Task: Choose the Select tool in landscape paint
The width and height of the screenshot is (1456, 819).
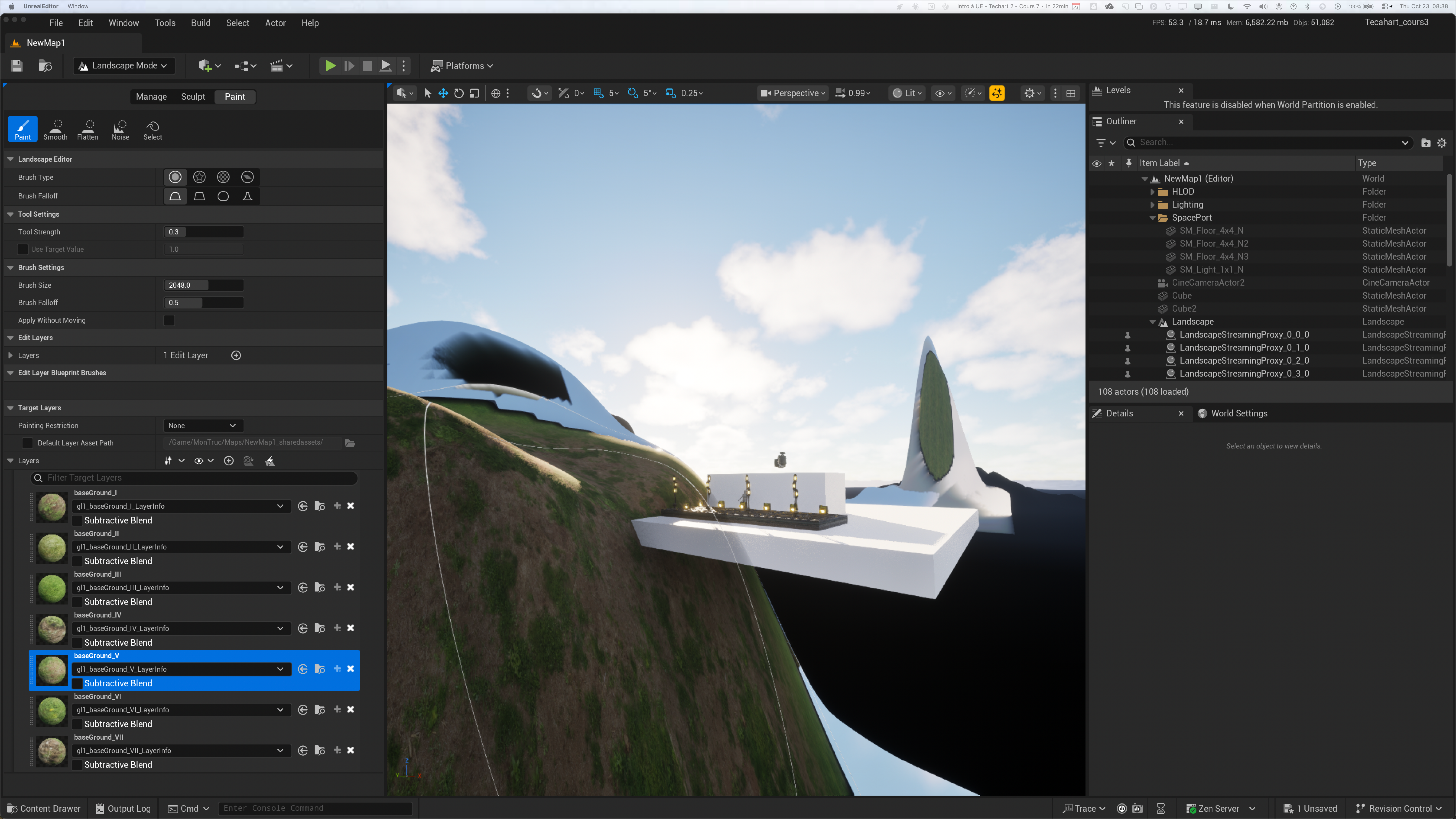Action: coord(153,129)
